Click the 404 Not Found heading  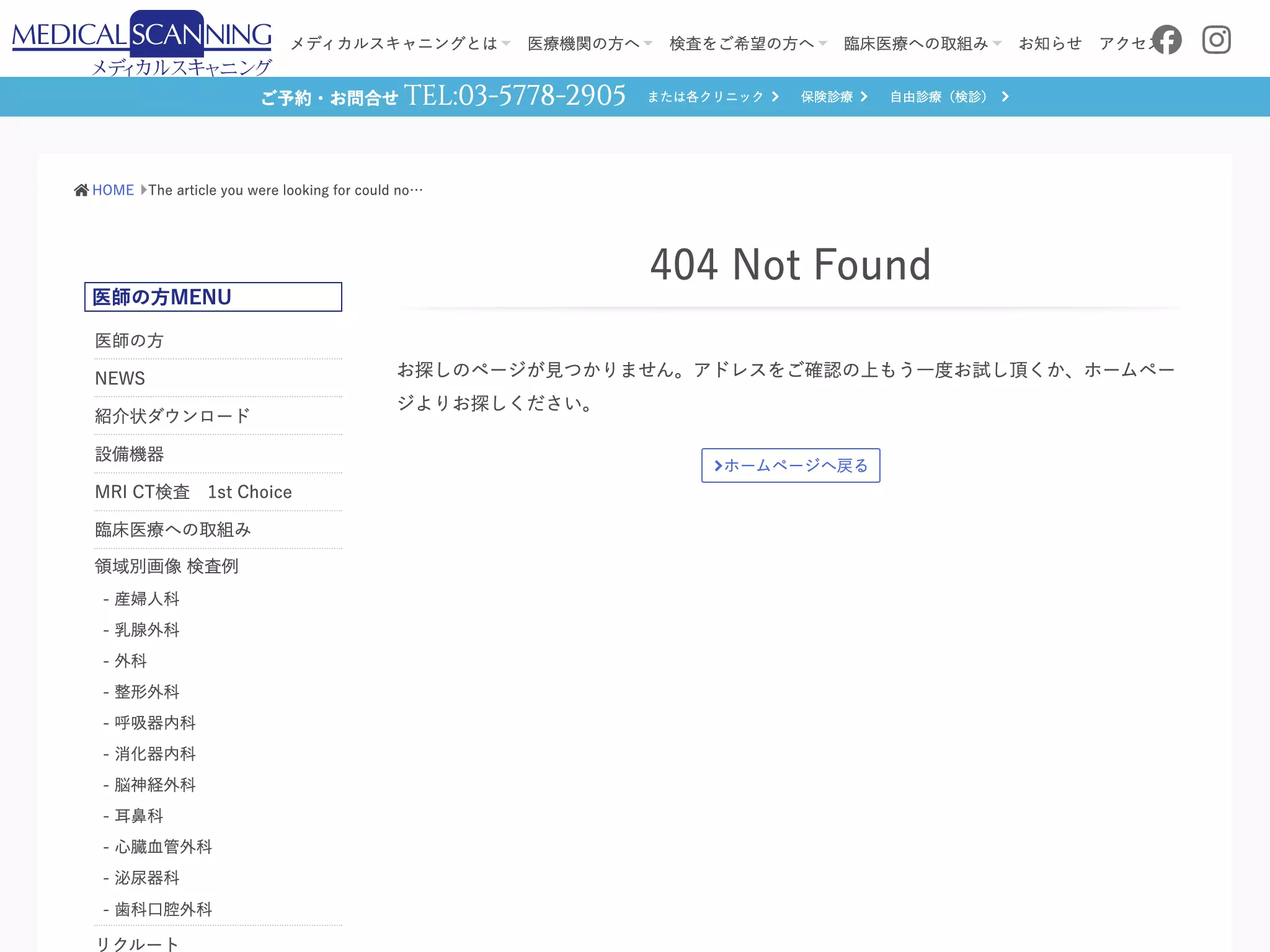pos(791,265)
